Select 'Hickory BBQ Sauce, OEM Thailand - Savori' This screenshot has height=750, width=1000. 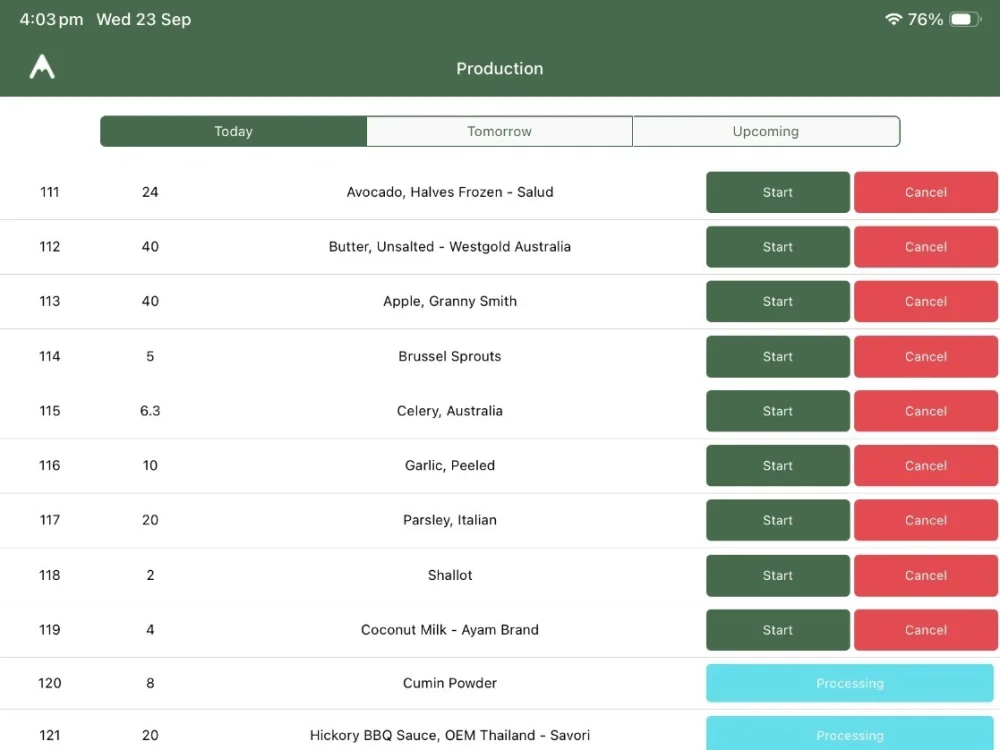click(x=450, y=735)
